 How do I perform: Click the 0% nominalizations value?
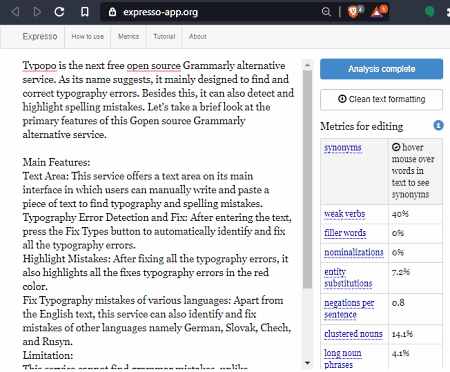pyautogui.click(x=398, y=252)
